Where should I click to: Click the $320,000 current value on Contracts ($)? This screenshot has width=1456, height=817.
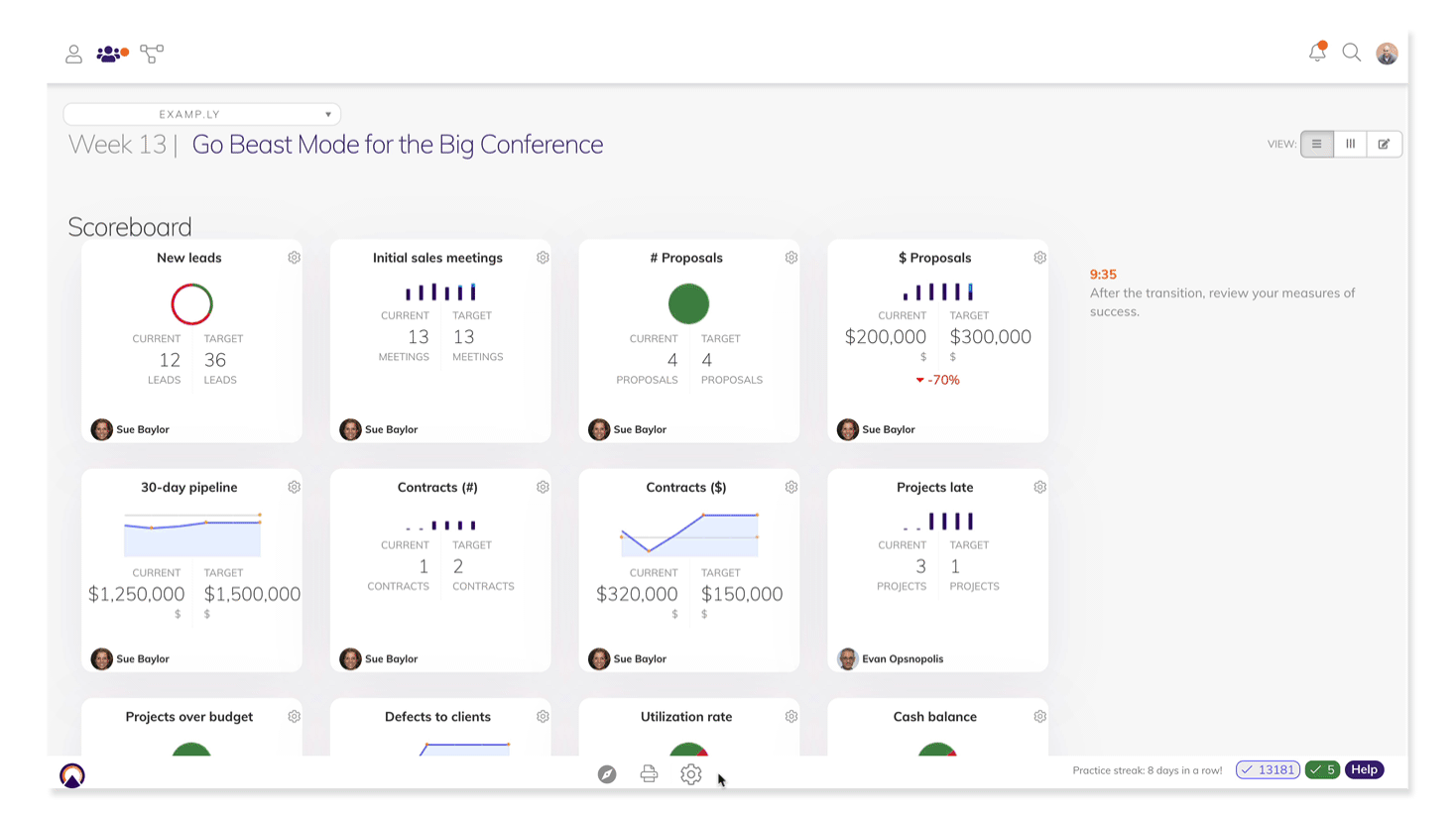point(637,594)
